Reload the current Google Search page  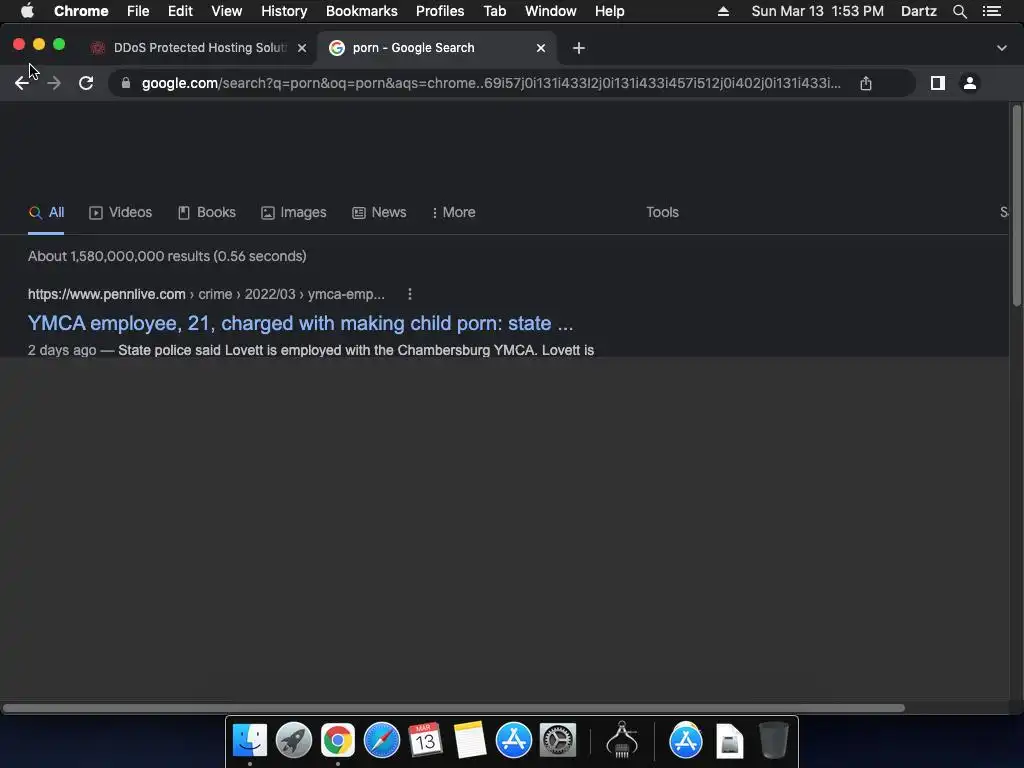point(86,83)
